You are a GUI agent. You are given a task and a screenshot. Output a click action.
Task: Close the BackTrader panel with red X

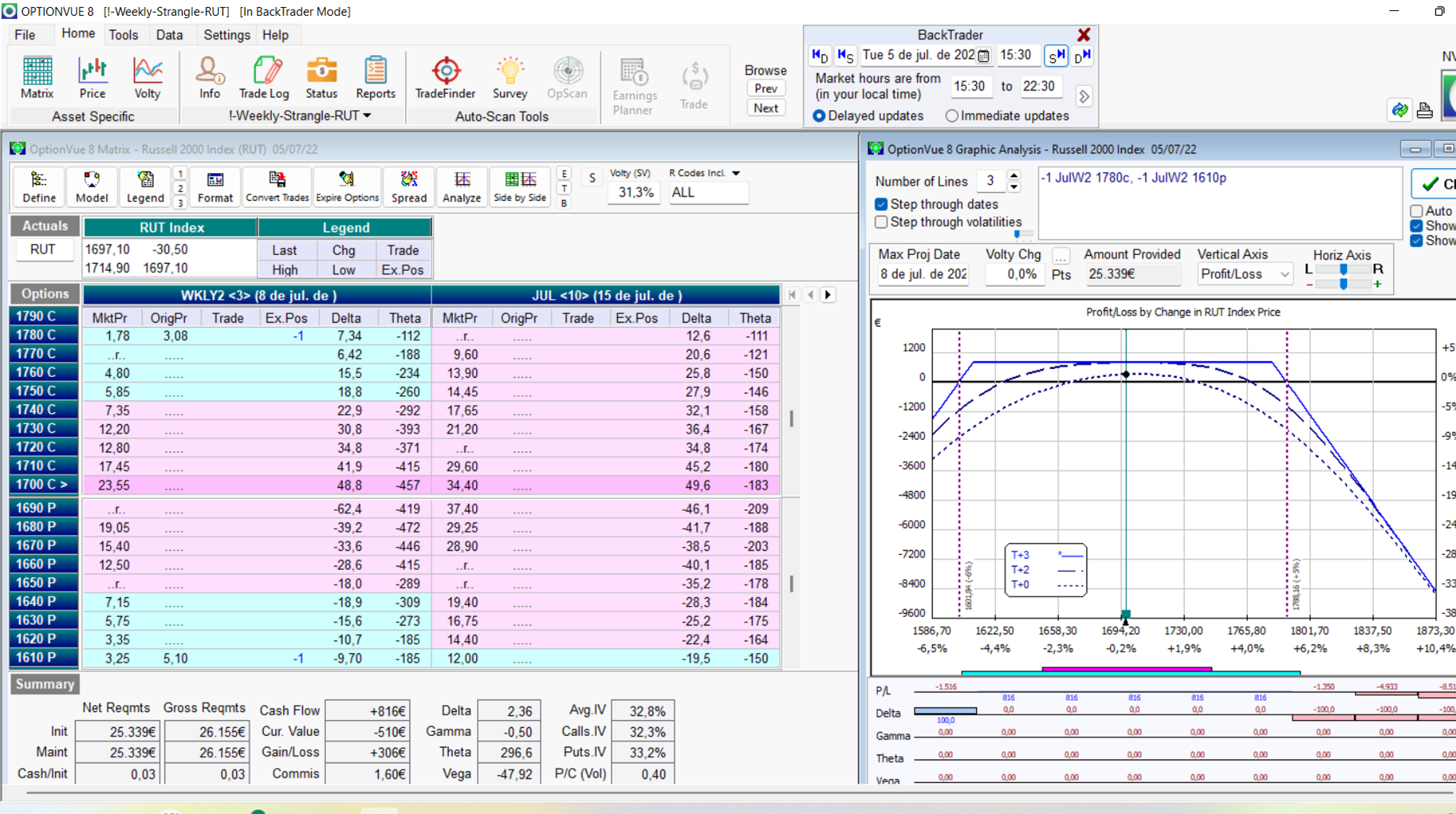pos(1084,35)
